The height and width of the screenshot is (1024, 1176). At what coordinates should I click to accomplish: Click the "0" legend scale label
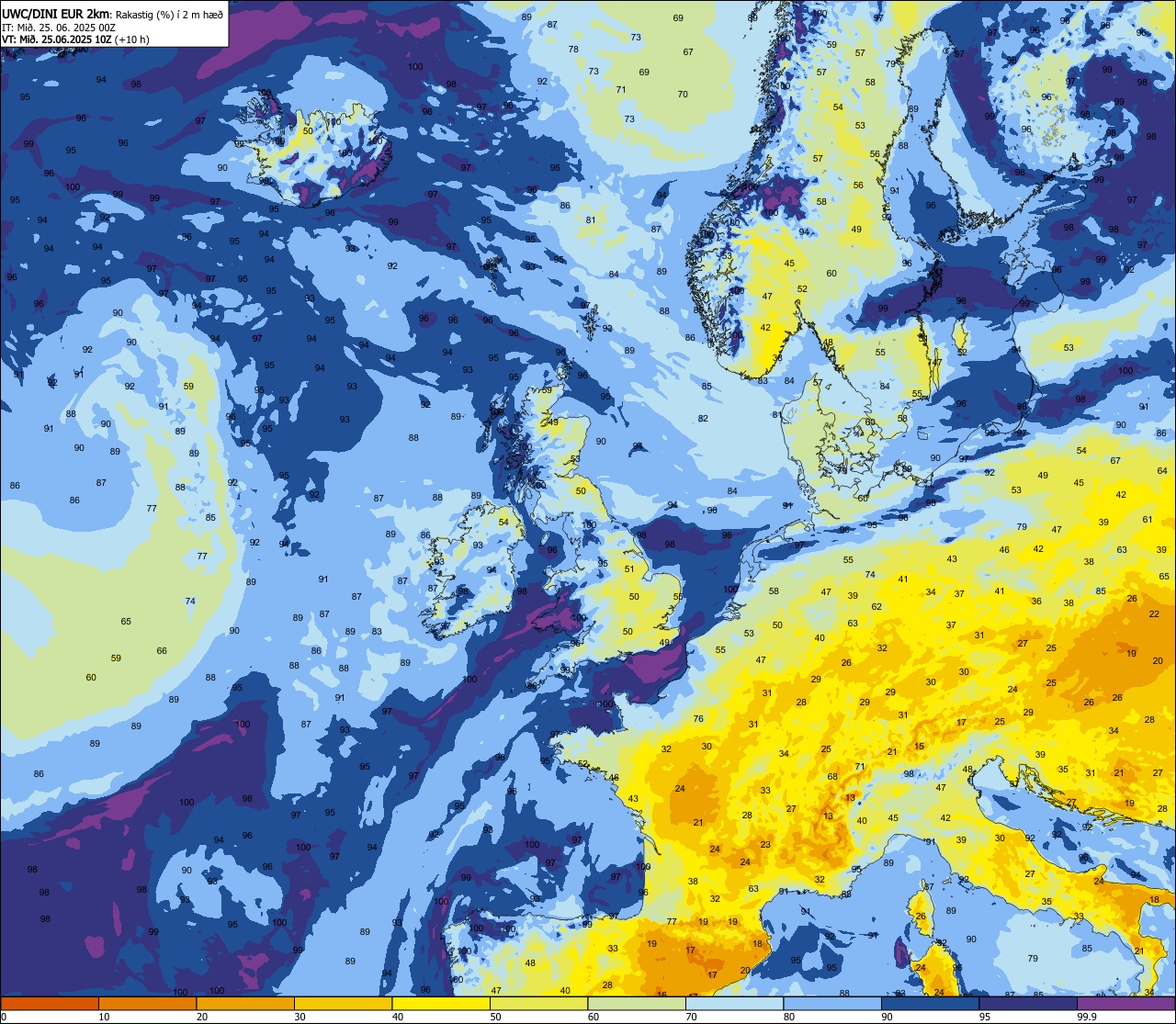click(x=4, y=1017)
